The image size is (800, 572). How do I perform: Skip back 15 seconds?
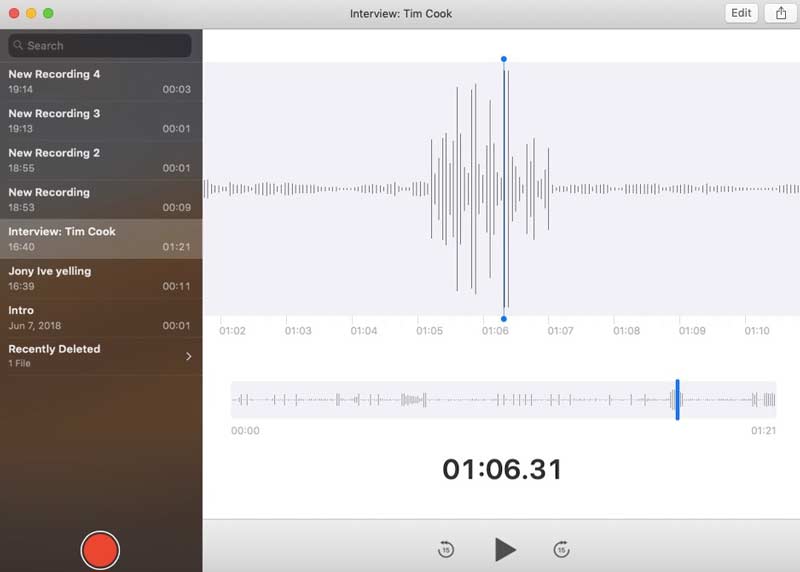pyautogui.click(x=446, y=549)
